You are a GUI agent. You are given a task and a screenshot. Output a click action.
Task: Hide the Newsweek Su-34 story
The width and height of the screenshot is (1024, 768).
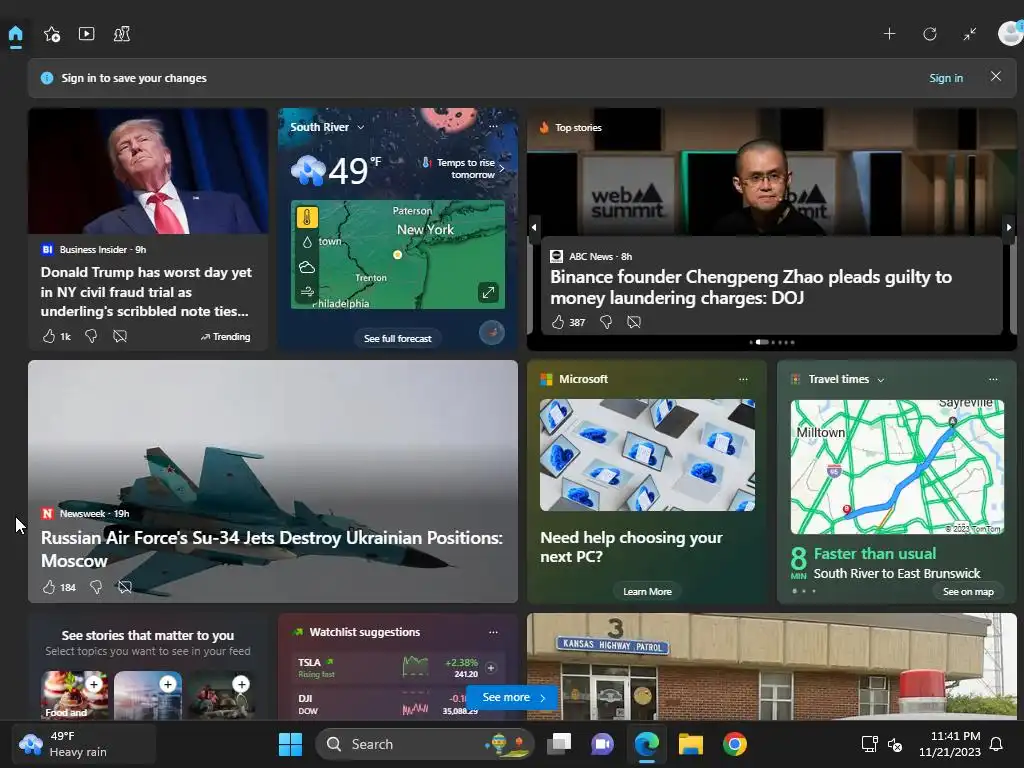125,587
